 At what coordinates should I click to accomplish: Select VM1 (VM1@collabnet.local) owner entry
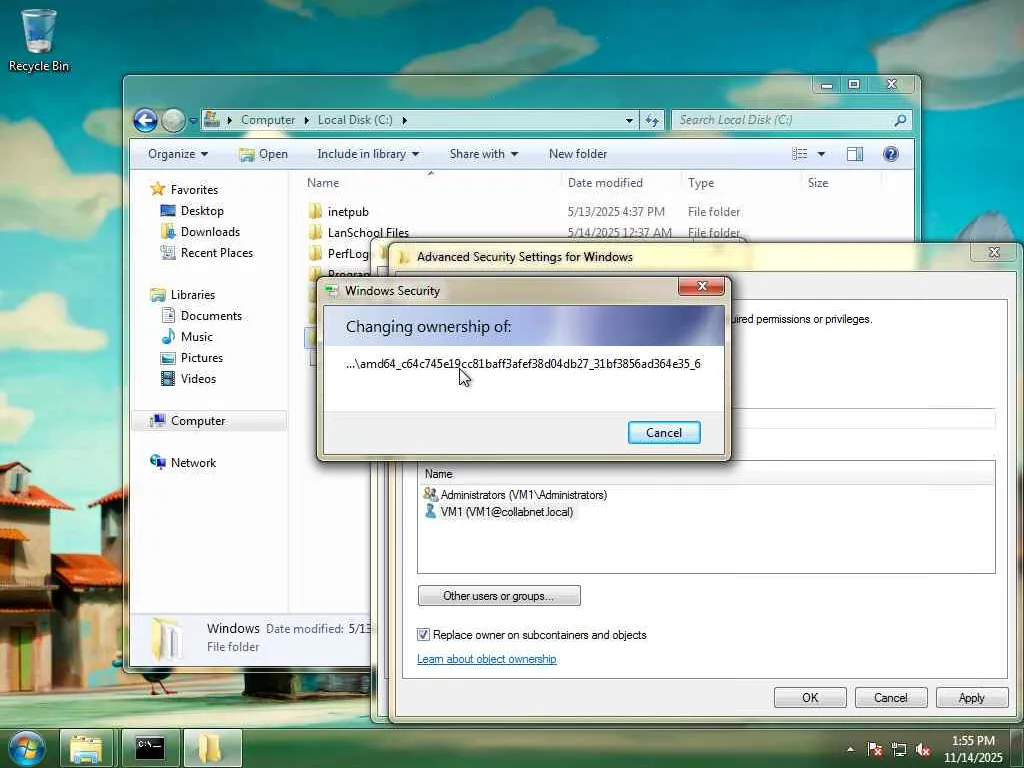[499, 512]
